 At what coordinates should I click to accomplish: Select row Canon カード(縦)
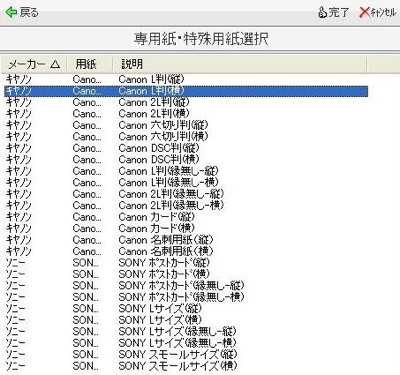tap(186, 217)
